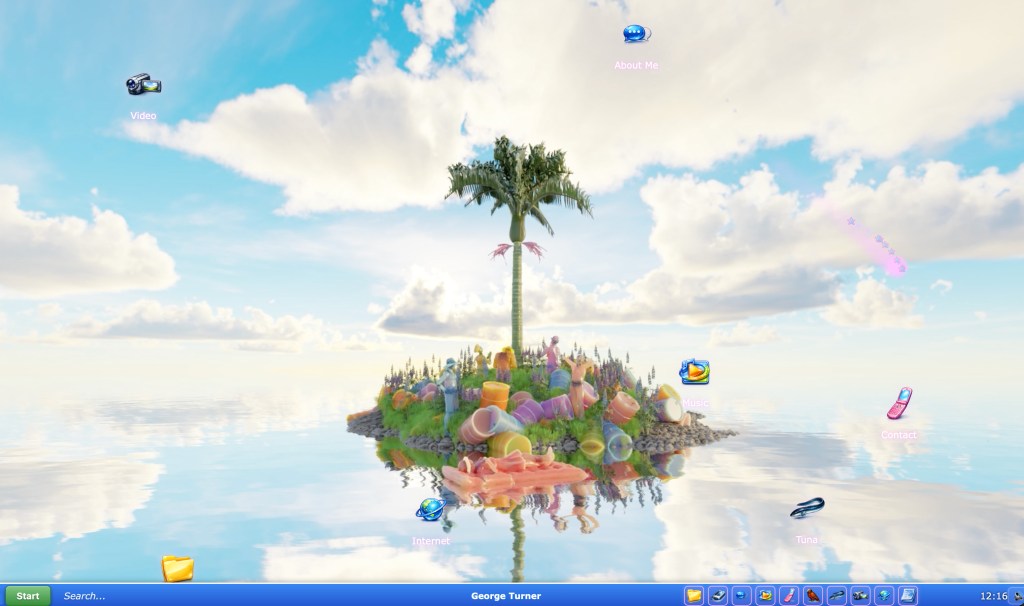Image resolution: width=1024 pixels, height=606 pixels.
Task: Open the folder shortcut in the taskbar
Action: [x=694, y=596]
